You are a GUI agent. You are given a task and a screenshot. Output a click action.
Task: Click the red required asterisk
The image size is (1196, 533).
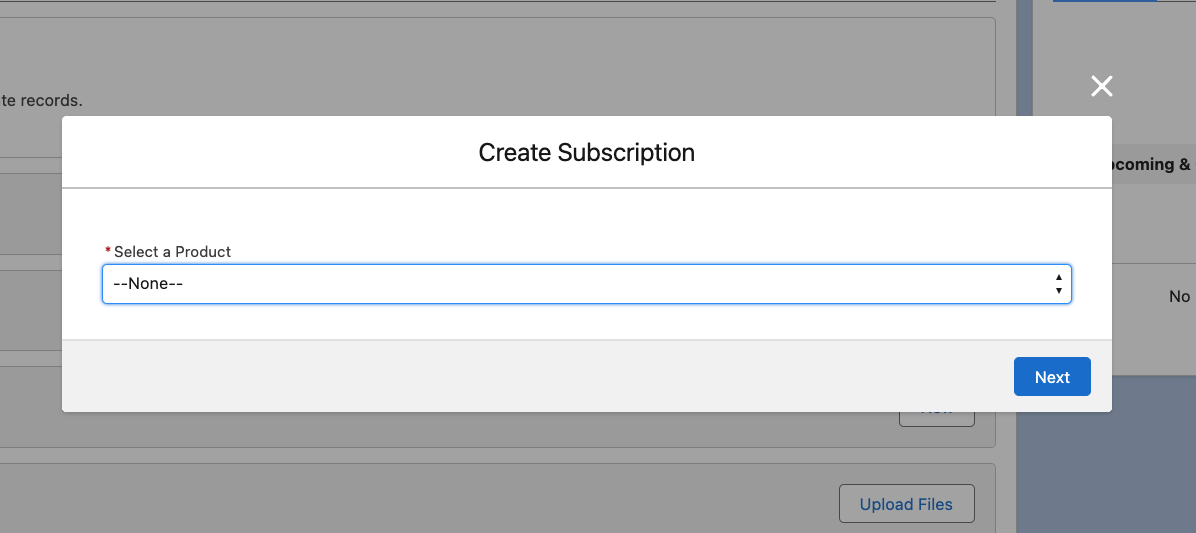click(108, 252)
